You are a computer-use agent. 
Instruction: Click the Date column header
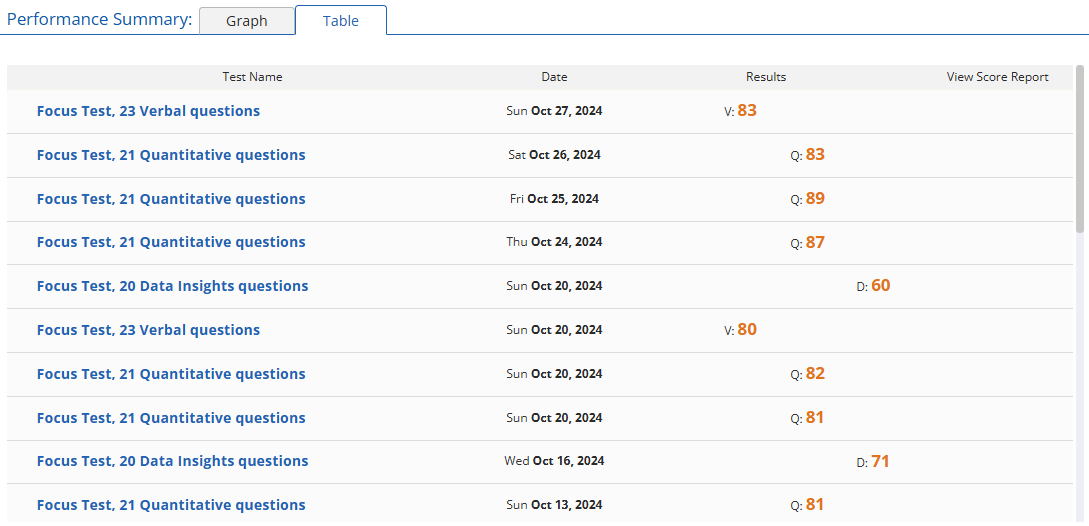click(x=554, y=77)
